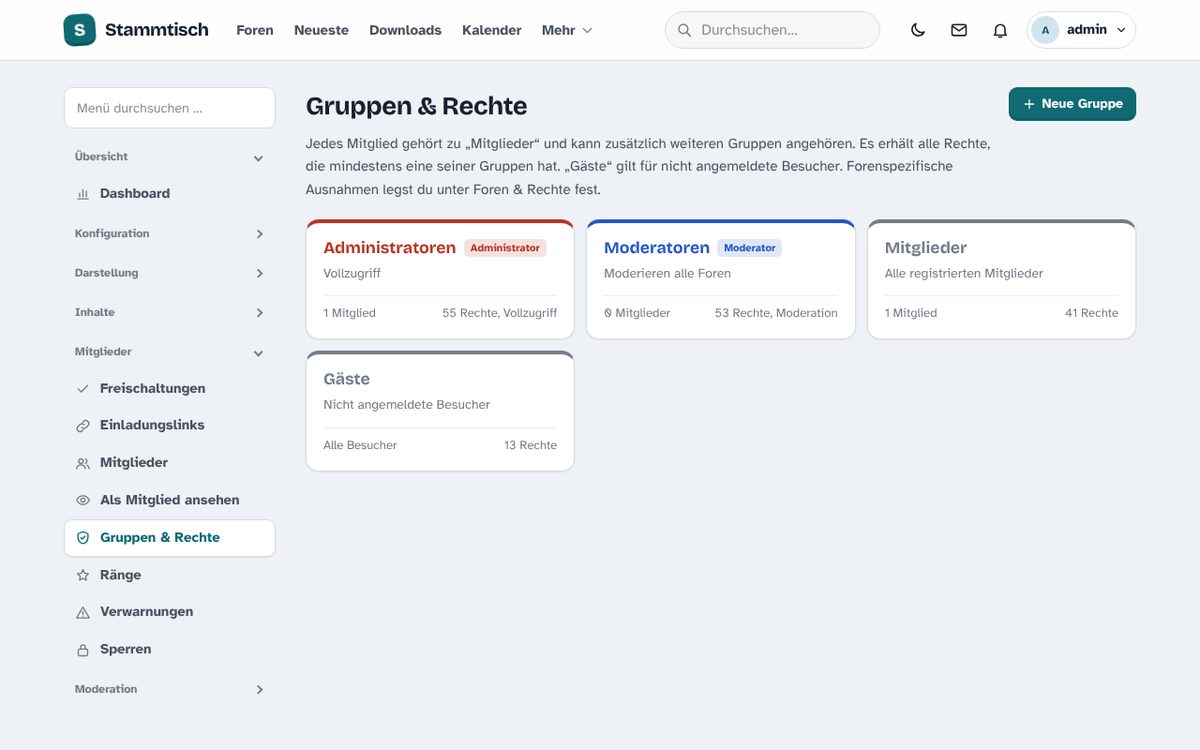This screenshot has height=750, width=1200.
Task: Open Kalender in the top navigation
Action: (x=492, y=30)
